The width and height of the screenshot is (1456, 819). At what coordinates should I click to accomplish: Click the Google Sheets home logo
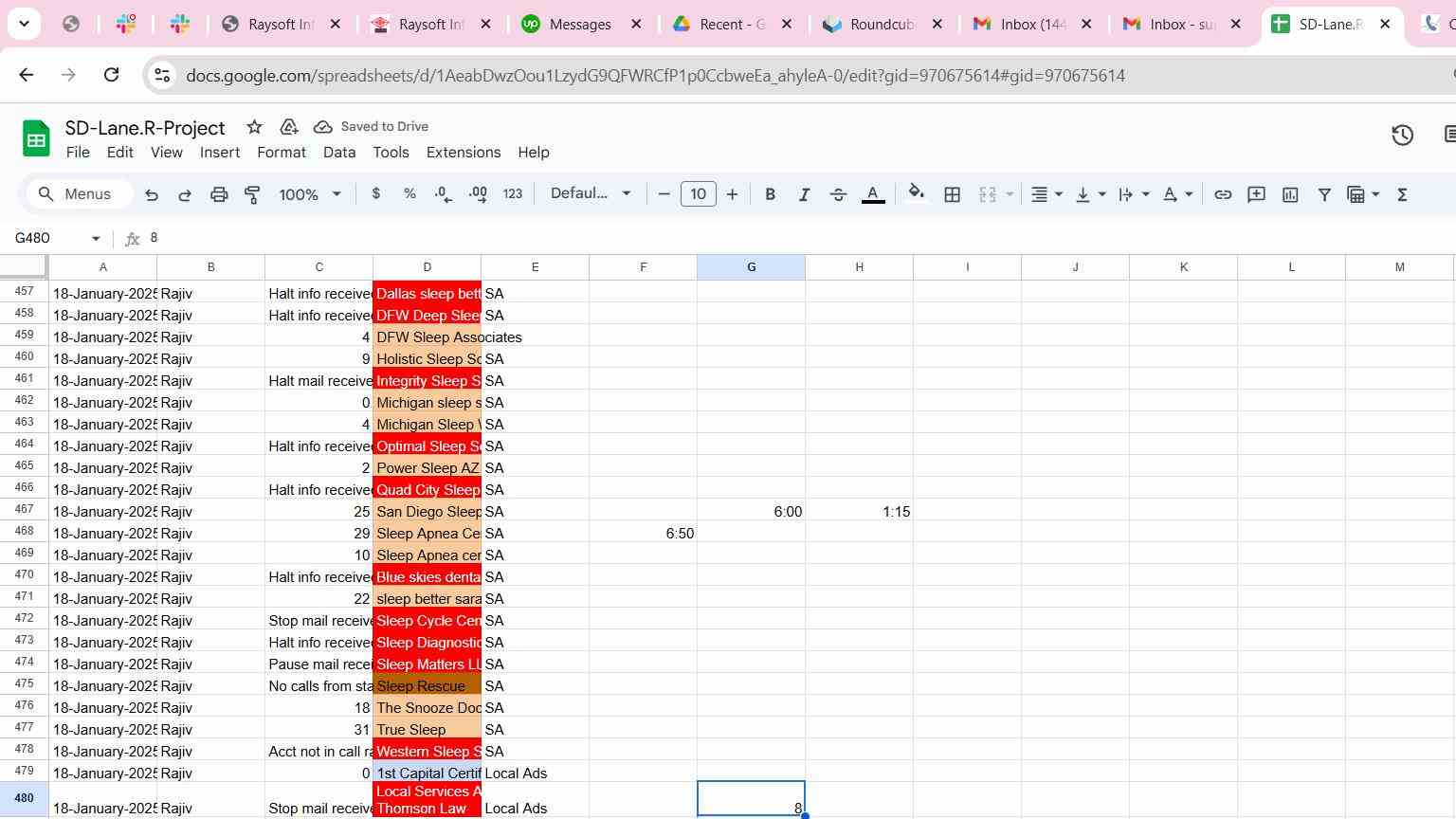coord(36,138)
